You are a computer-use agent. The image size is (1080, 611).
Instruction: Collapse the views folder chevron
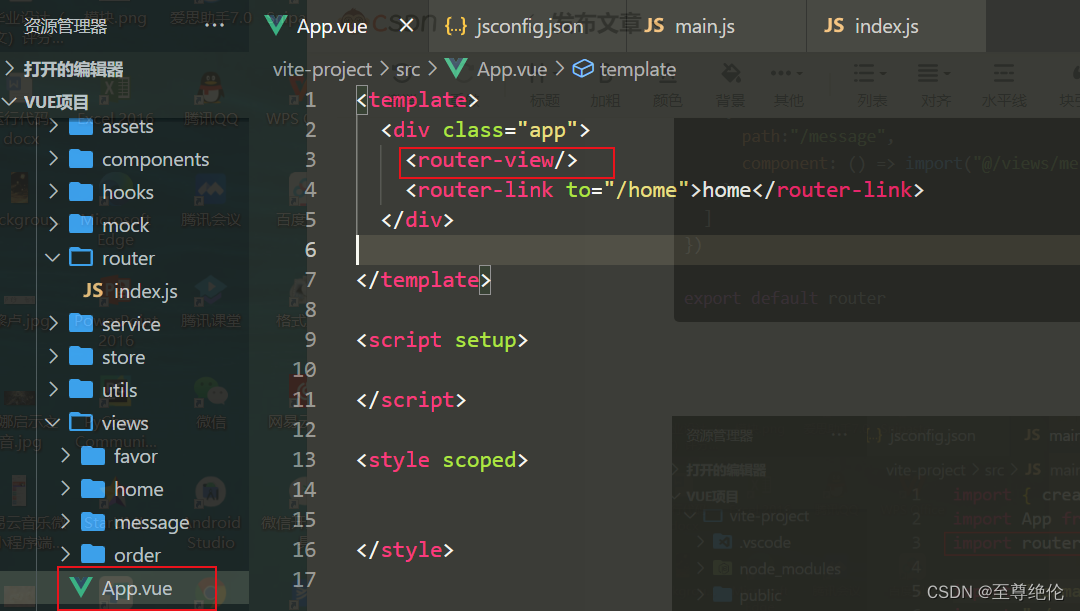coord(53,422)
